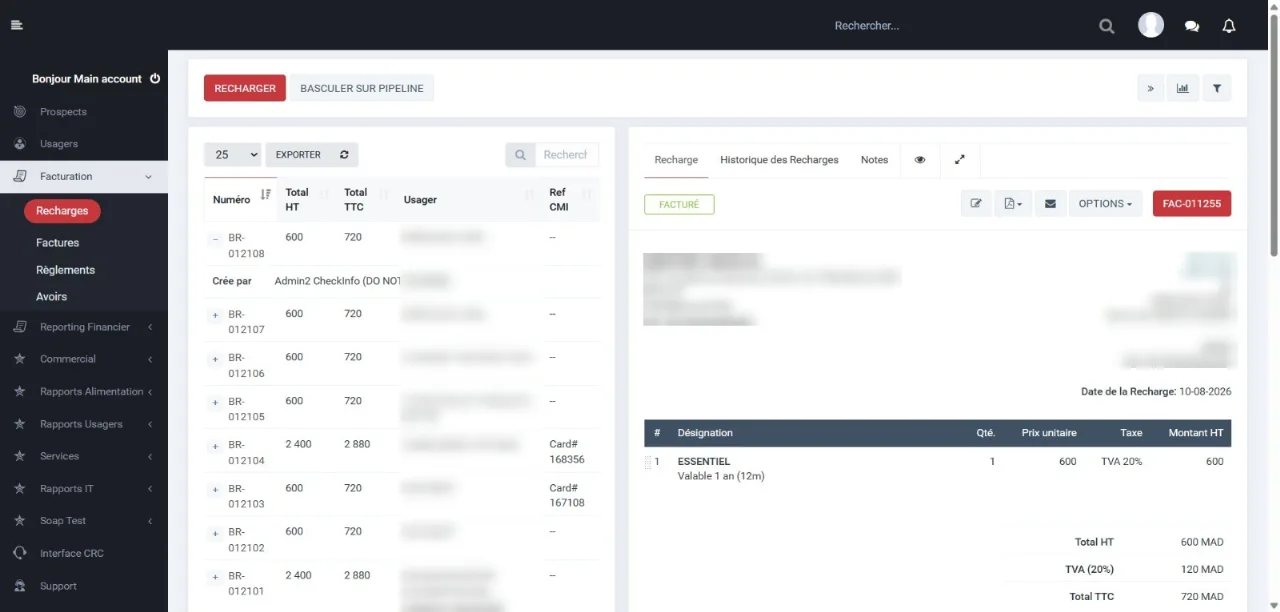The height and width of the screenshot is (612, 1280).
Task: Toggle the eye visibility tab icon
Action: (920, 160)
